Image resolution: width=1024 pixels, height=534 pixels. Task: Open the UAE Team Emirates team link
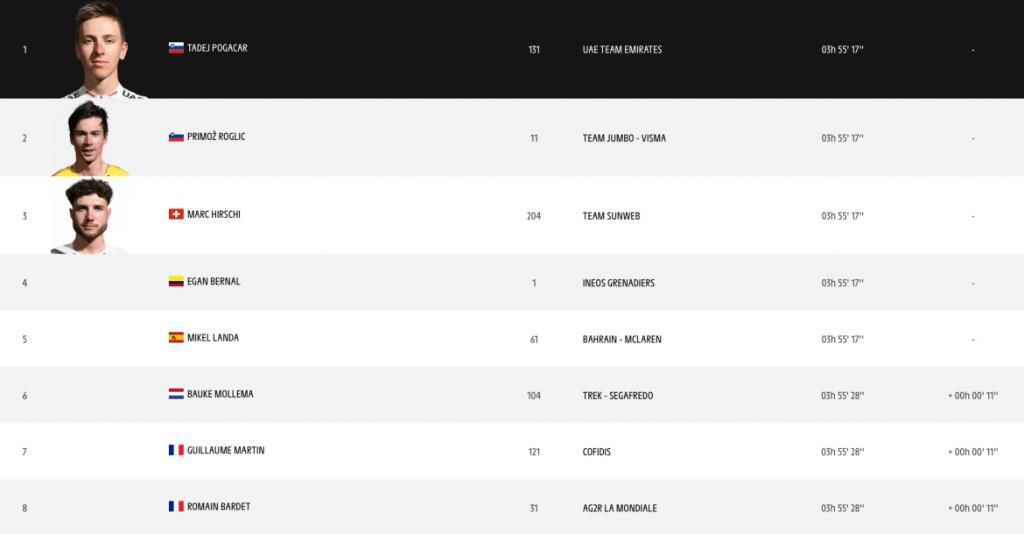(622, 50)
